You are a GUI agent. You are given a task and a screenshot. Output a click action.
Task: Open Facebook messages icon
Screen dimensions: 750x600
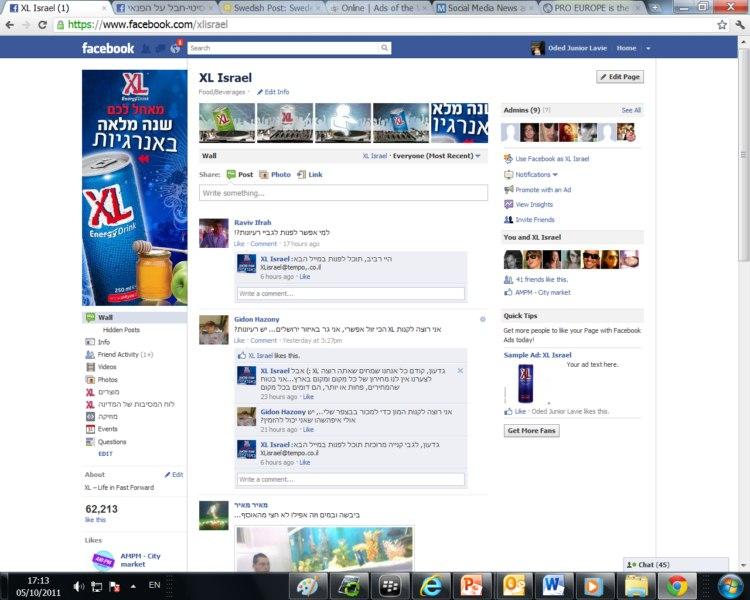[160, 48]
